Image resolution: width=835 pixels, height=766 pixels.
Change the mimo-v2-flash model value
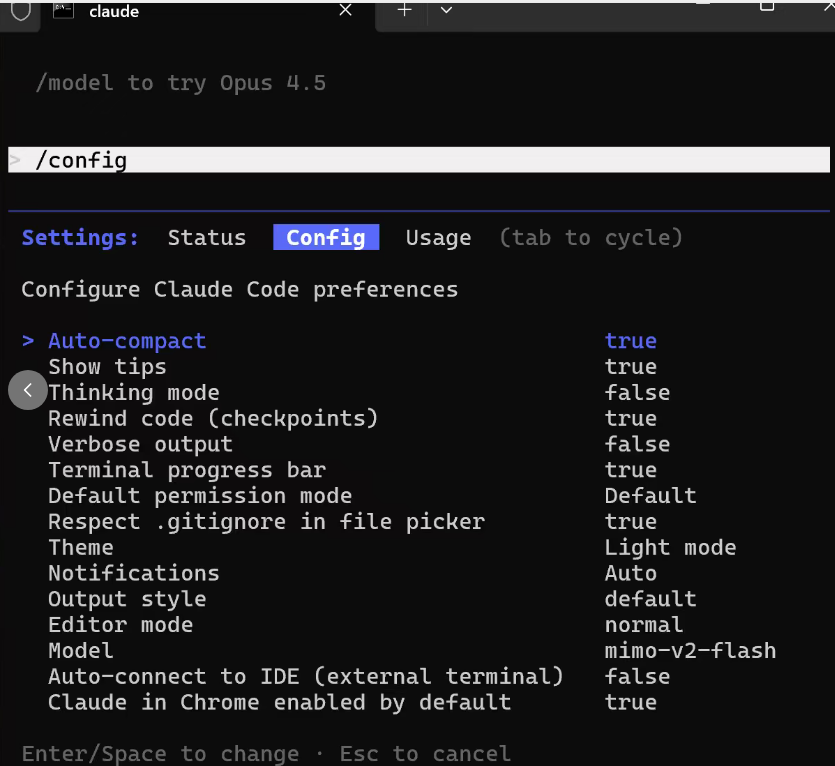click(690, 651)
